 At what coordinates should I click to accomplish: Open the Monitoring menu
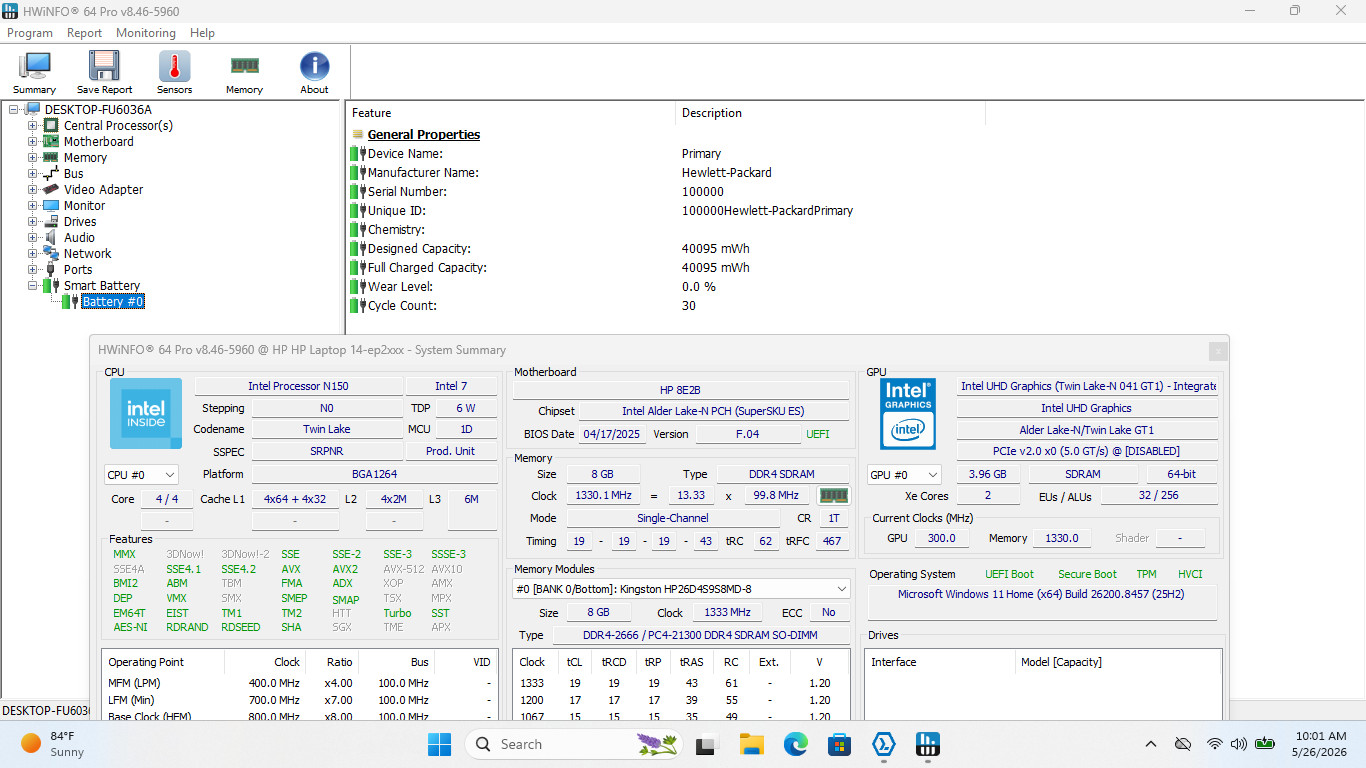(x=146, y=32)
